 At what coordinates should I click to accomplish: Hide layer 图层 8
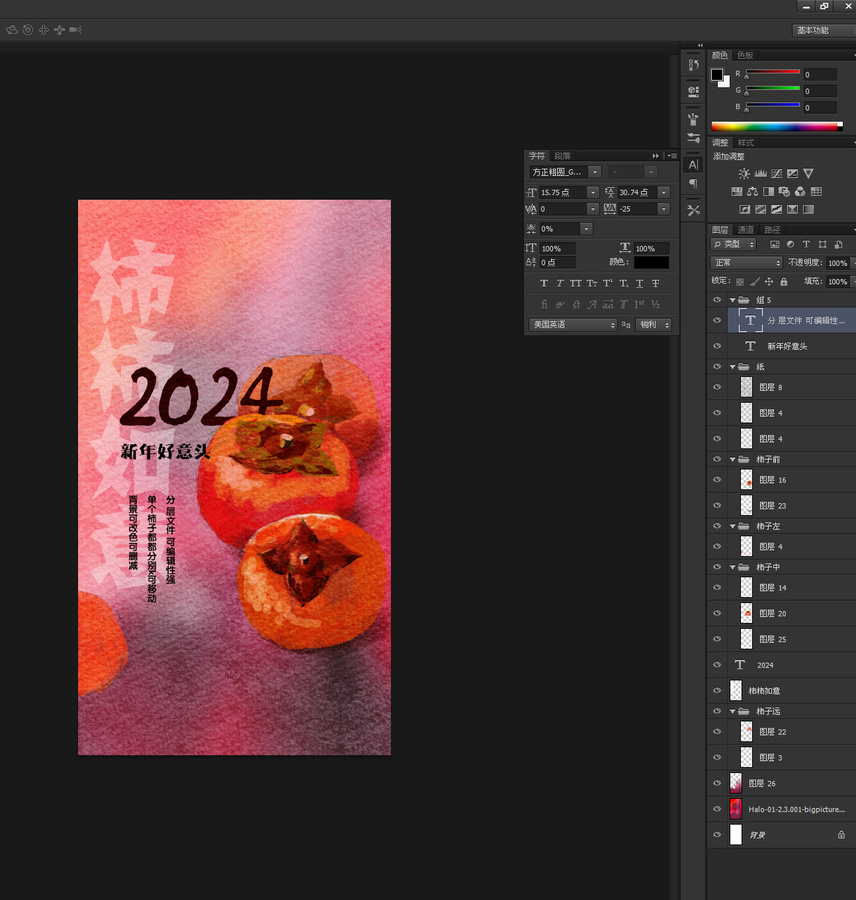[x=717, y=387]
